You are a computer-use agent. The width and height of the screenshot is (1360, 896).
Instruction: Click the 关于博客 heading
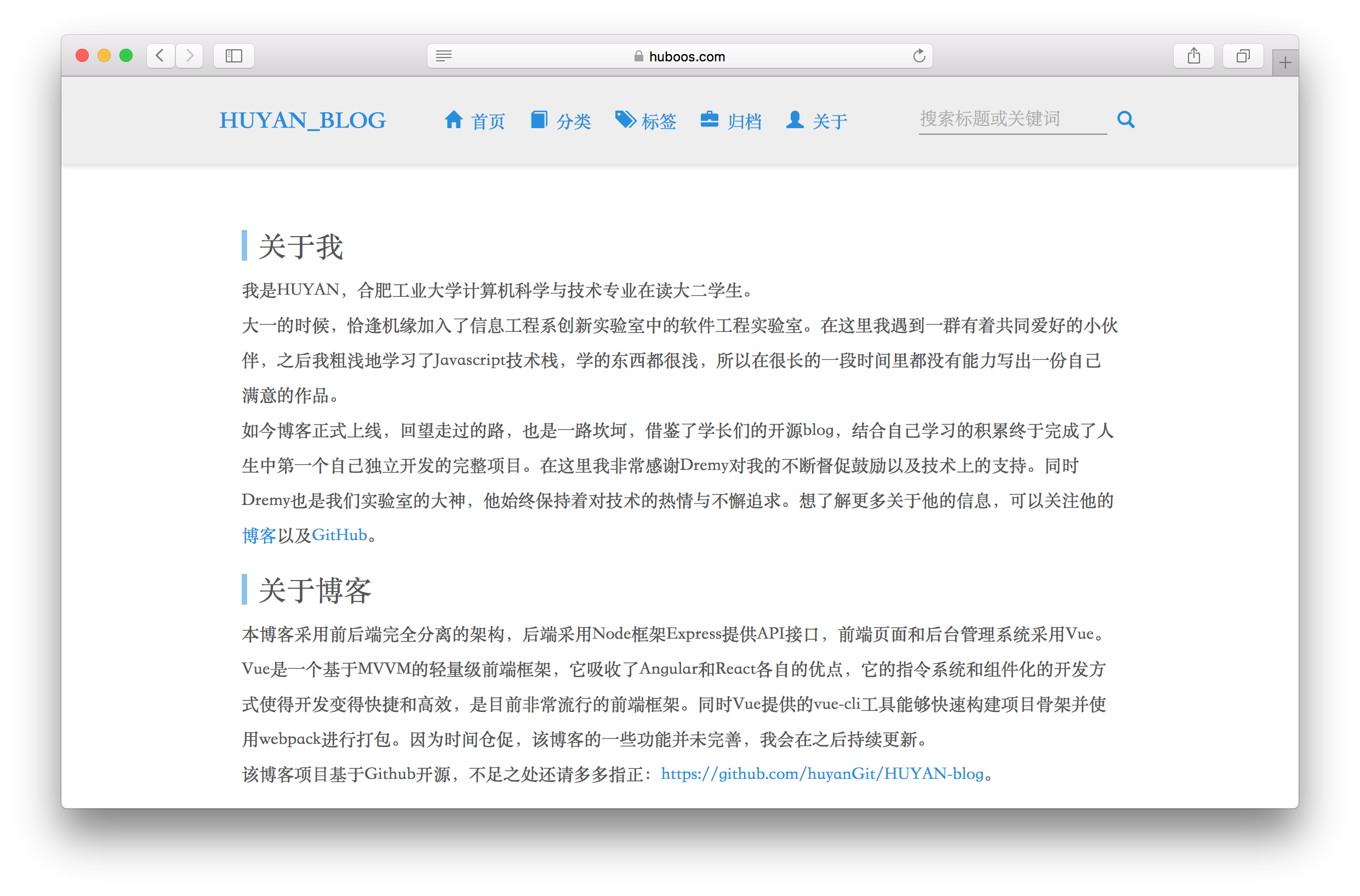[x=315, y=590]
